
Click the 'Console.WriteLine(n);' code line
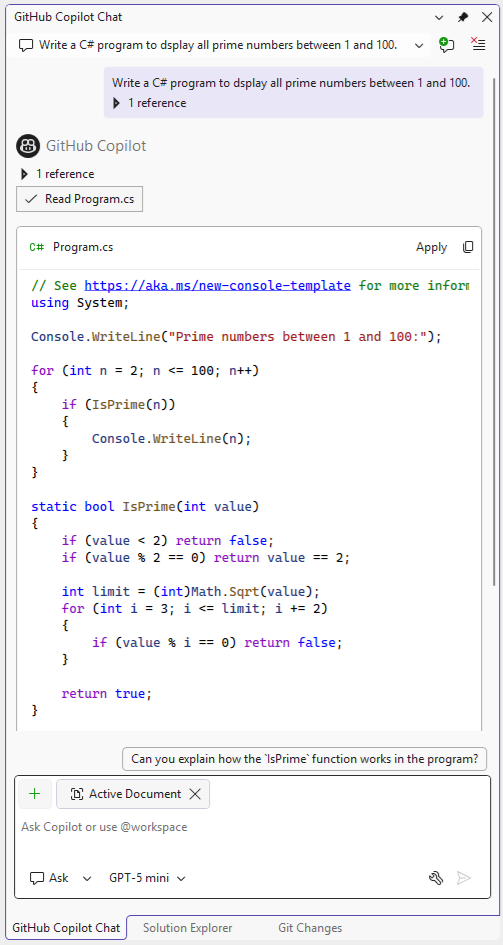(171, 439)
